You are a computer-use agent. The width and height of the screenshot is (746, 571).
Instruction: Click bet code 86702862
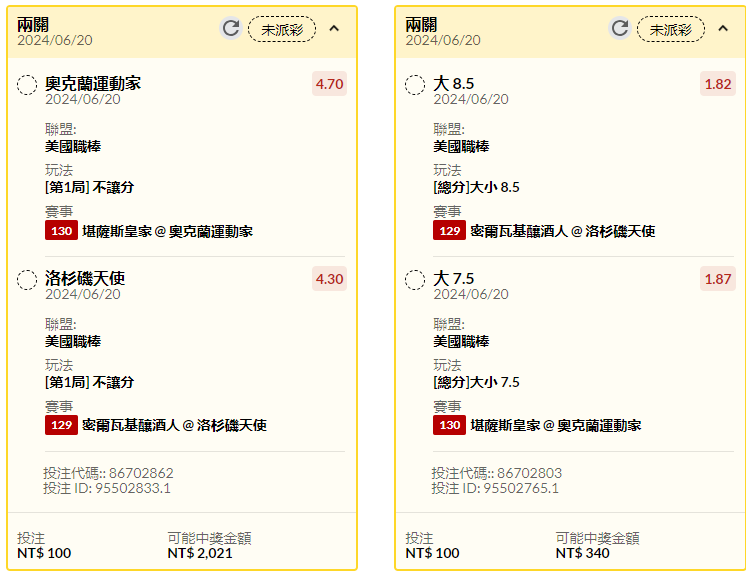pyautogui.click(x=141, y=473)
